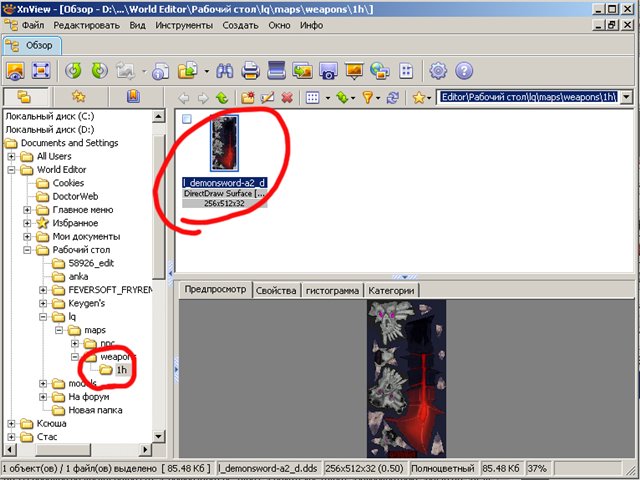This screenshot has width=640, height=480.
Task: Open the Инфо menu
Action: click(311, 25)
